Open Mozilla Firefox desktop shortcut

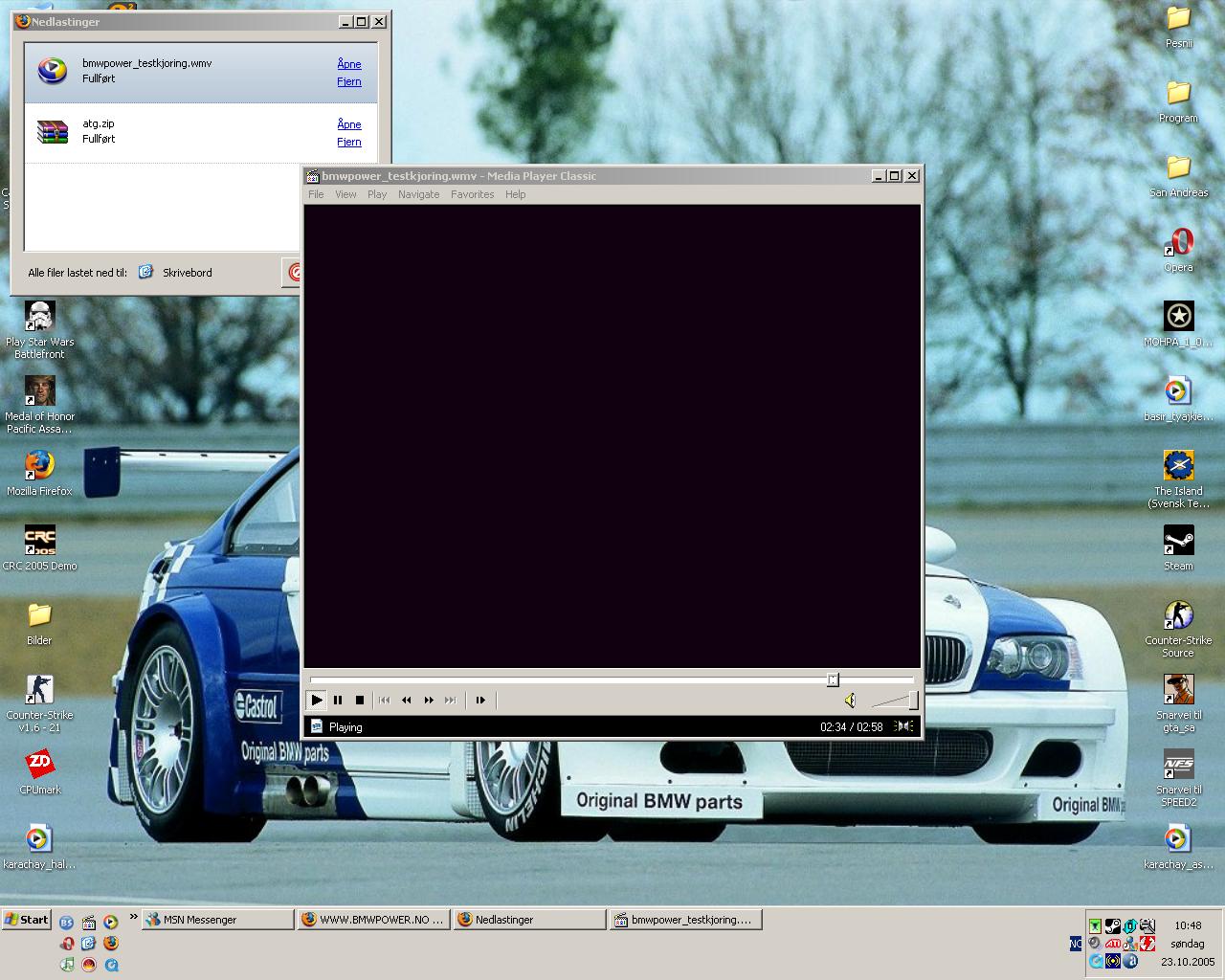coord(39,474)
